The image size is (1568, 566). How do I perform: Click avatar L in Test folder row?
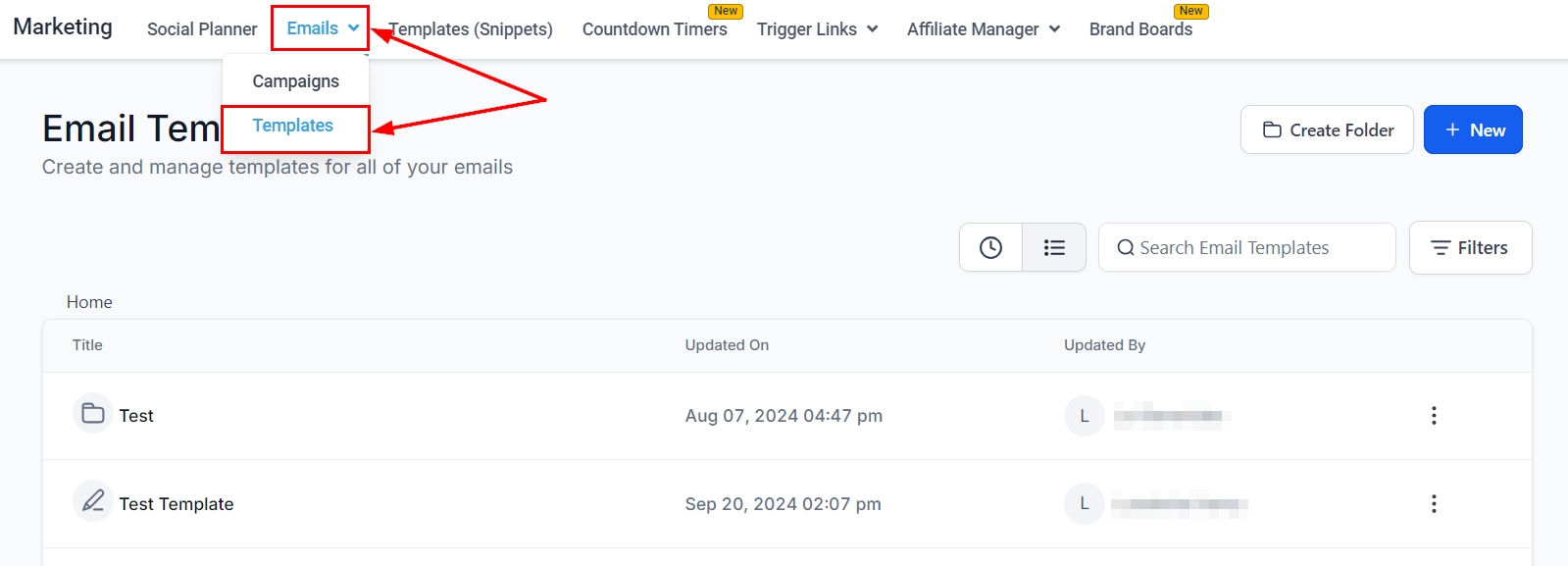pyautogui.click(x=1084, y=416)
